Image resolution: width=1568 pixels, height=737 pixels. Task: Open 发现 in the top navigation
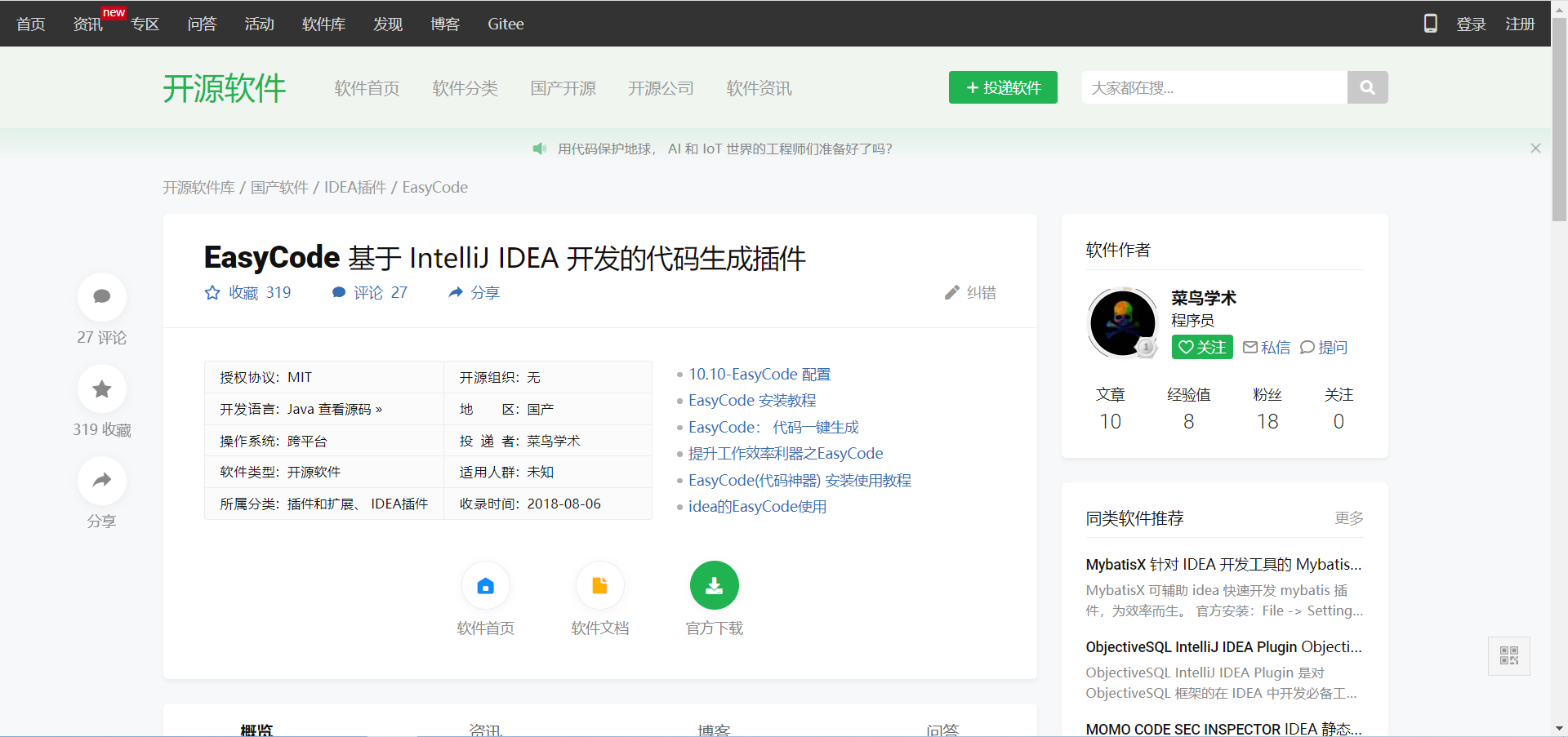[x=388, y=24]
